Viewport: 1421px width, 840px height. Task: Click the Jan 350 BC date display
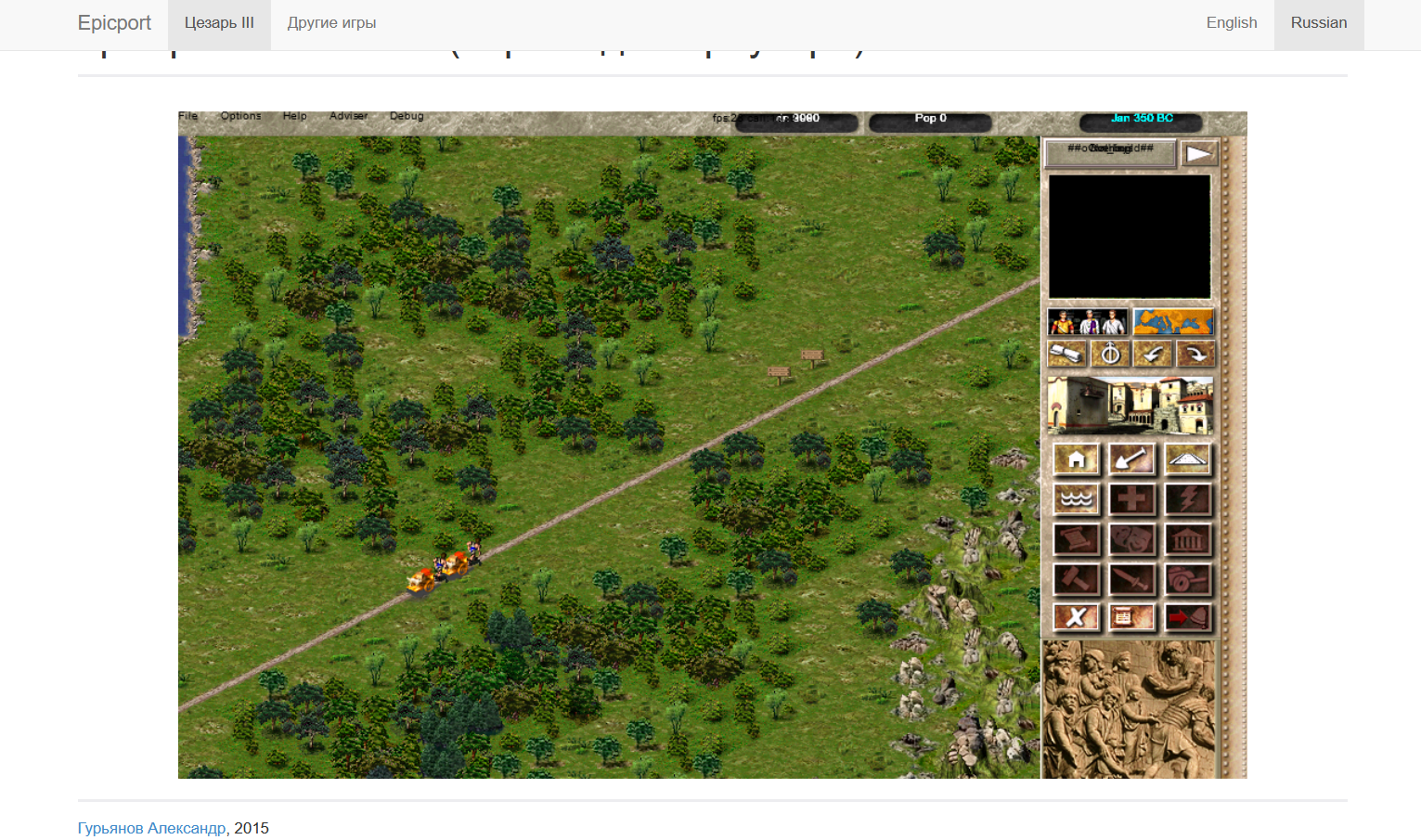[1142, 121]
